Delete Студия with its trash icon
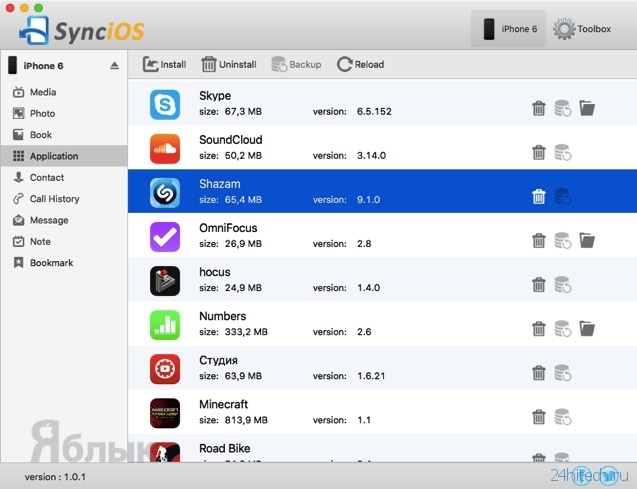Viewport: 637px width, 489px height. (539, 373)
